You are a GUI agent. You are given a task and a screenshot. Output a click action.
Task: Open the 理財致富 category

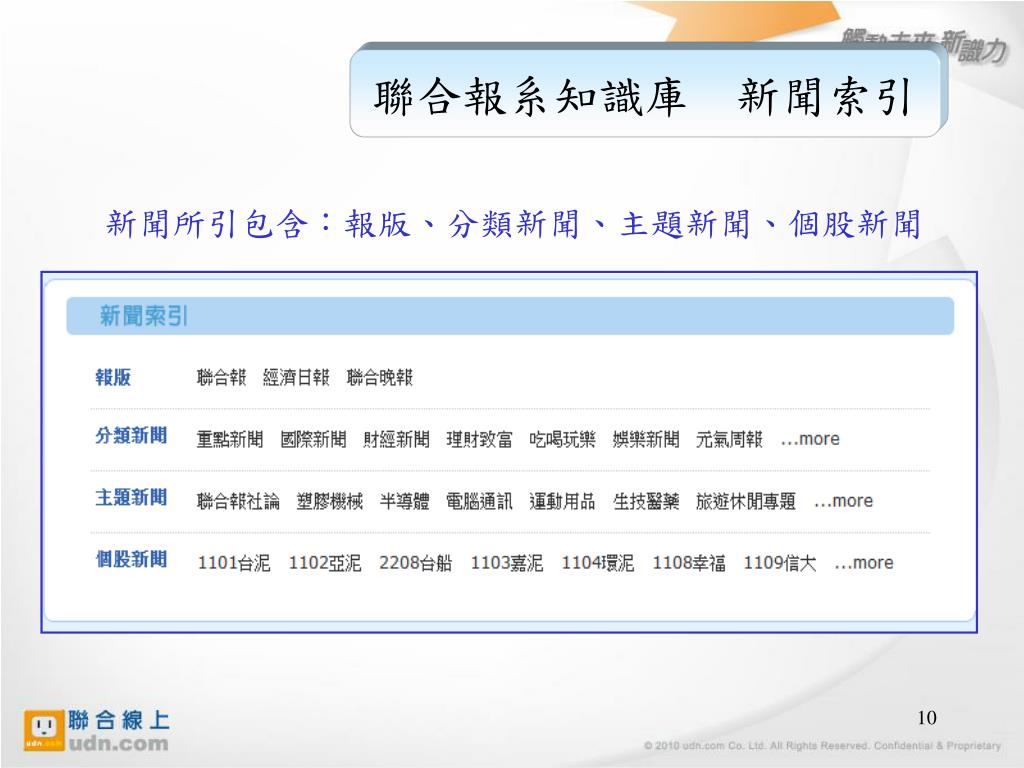click(x=479, y=440)
